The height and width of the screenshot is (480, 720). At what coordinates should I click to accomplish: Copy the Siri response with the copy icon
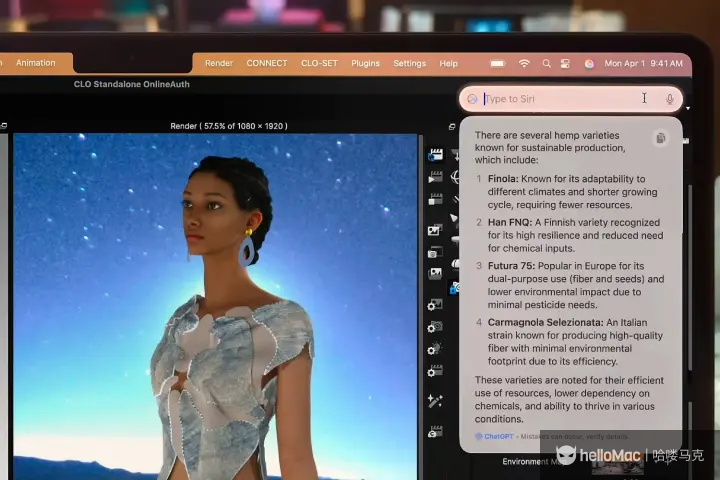pyautogui.click(x=660, y=138)
